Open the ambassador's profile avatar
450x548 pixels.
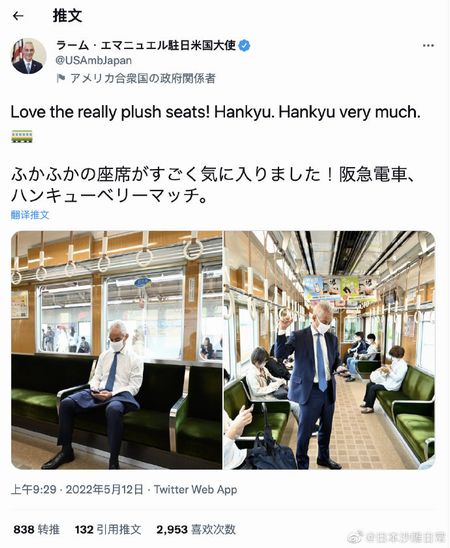[x=28, y=56]
